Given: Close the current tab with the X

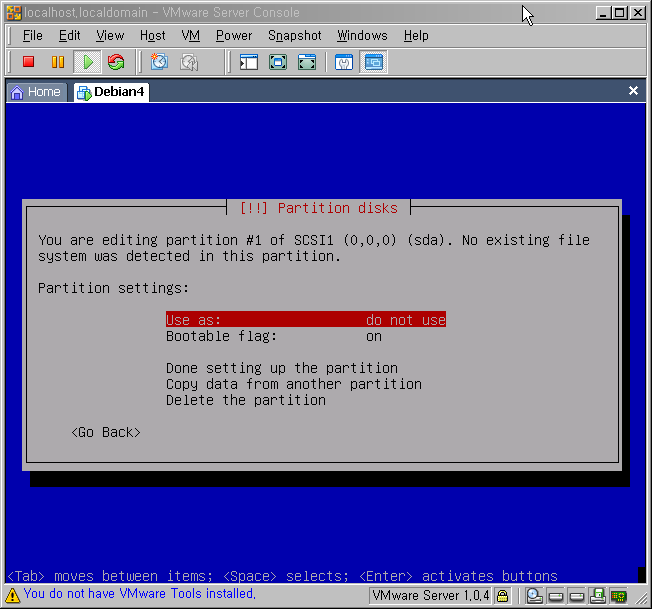Looking at the screenshot, I should (x=633, y=91).
